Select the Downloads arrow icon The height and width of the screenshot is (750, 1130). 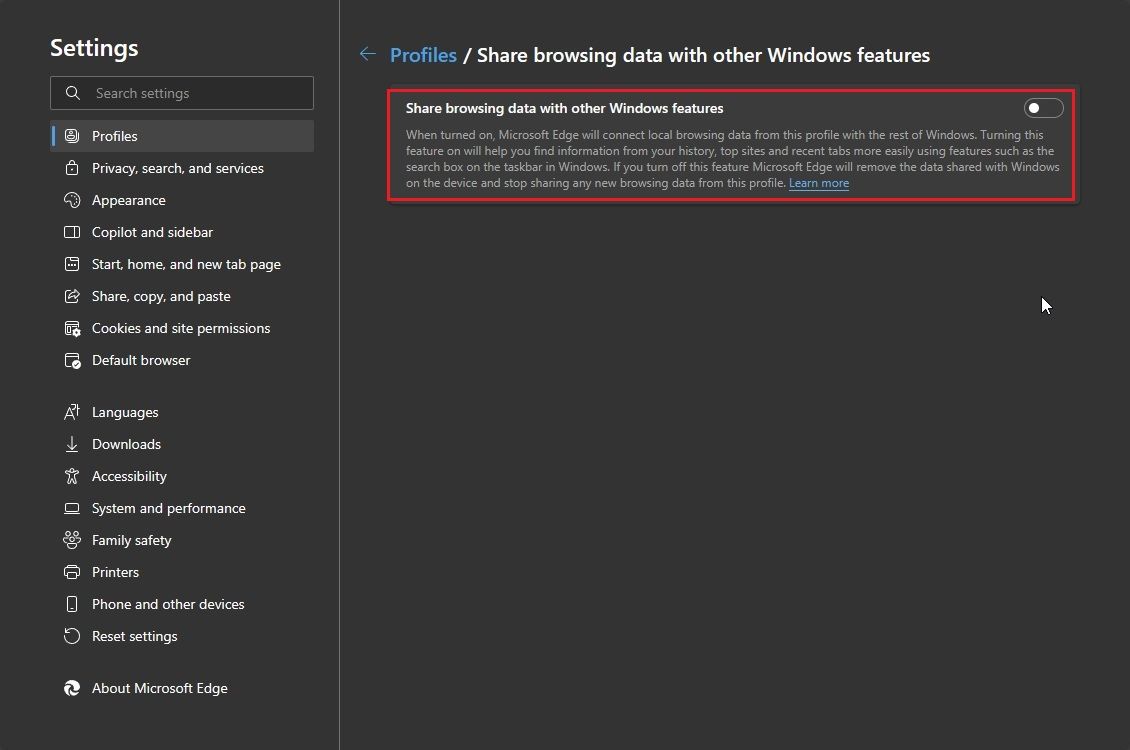point(71,444)
